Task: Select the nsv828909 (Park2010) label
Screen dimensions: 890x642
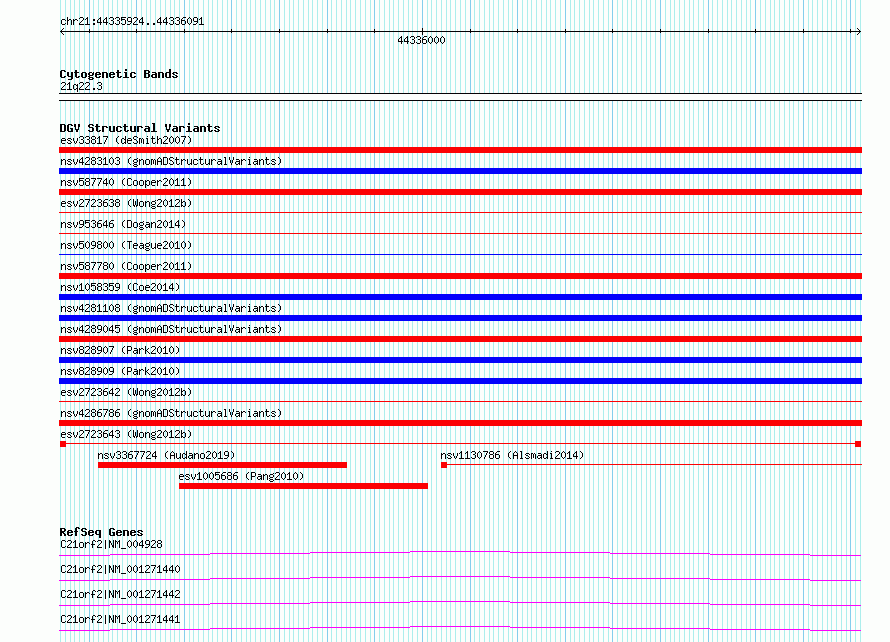Action: (x=120, y=371)
